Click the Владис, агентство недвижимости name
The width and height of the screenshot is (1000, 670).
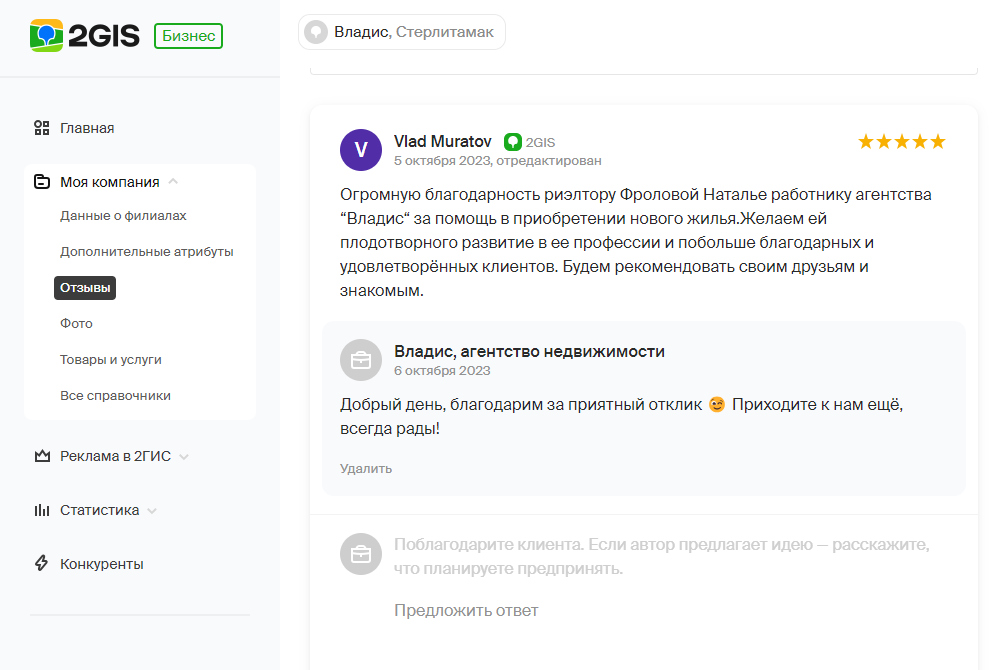click(529, 351)
